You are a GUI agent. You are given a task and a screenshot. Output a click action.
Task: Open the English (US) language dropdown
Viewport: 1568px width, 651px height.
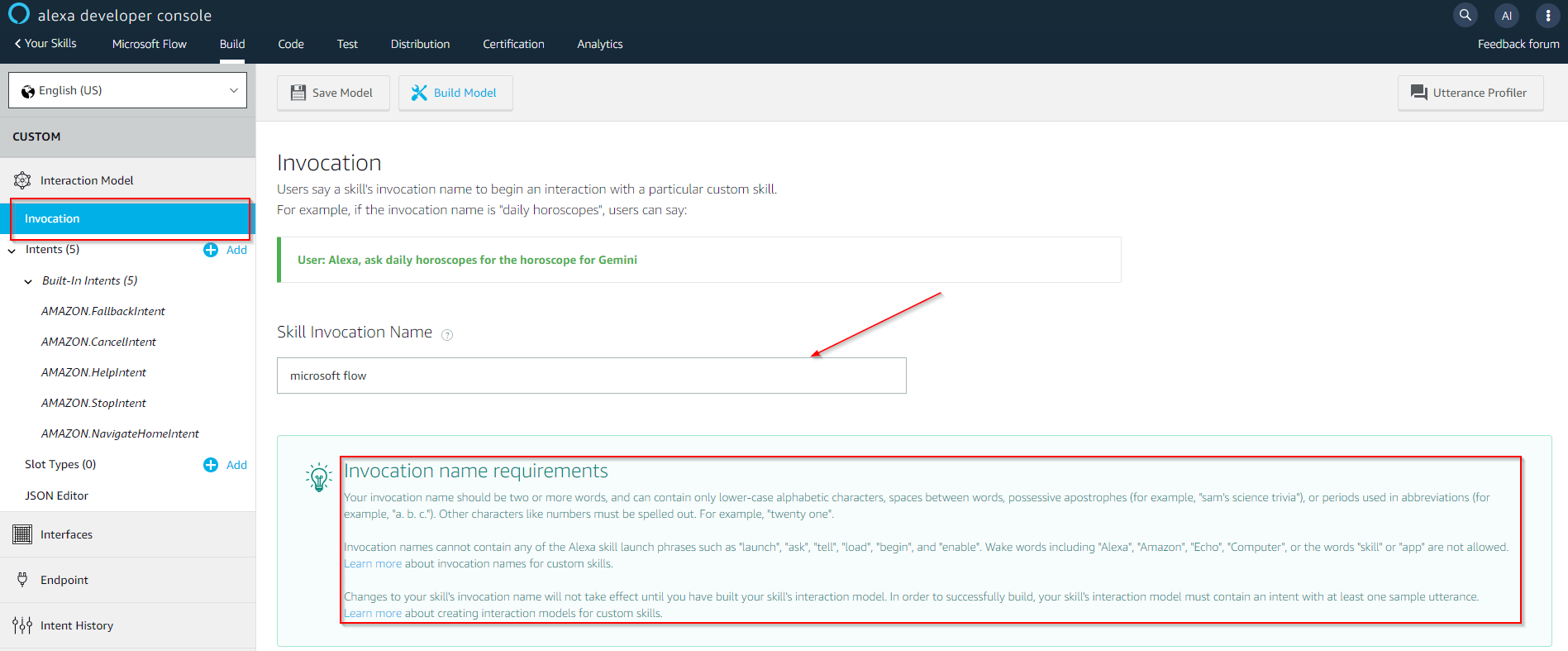point(128,90)
